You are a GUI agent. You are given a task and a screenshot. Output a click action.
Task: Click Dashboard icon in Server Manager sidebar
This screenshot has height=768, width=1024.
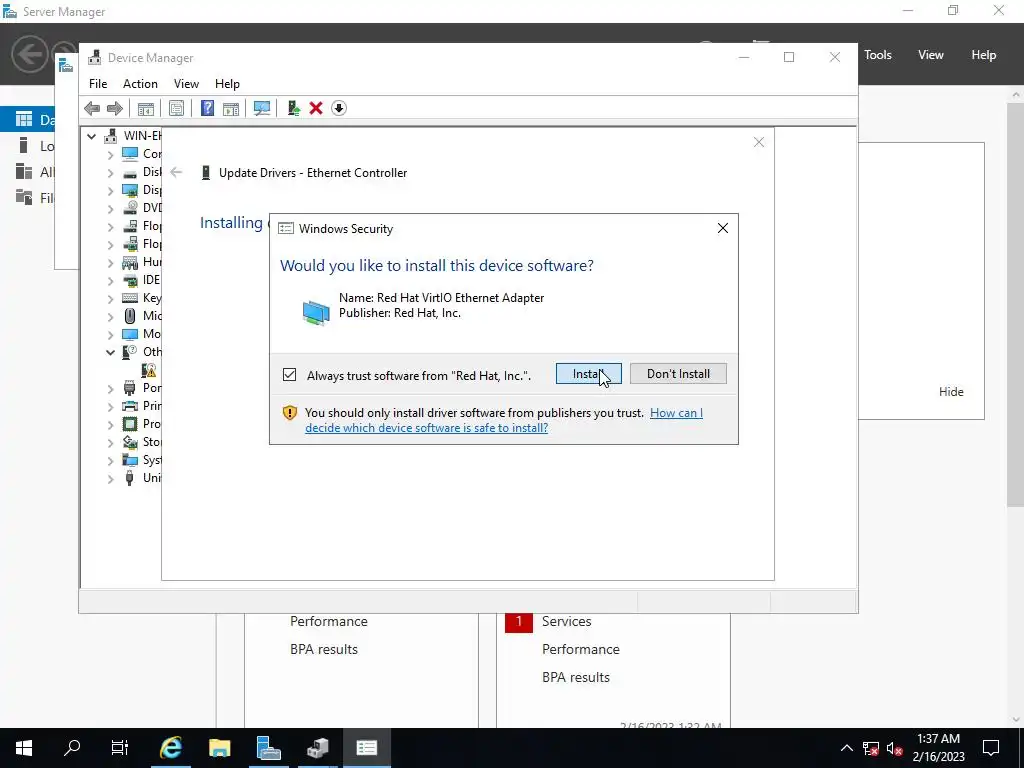coord(24,119)
